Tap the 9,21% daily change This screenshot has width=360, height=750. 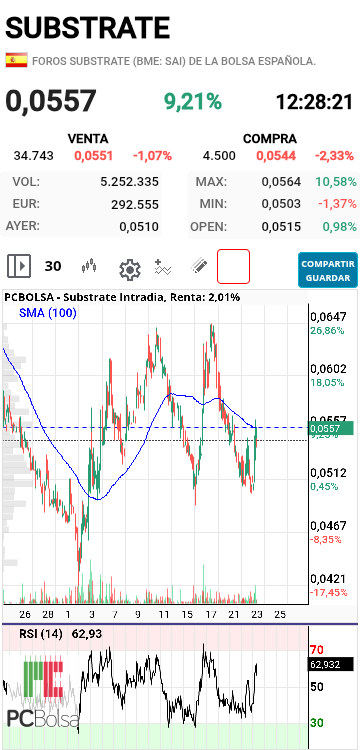(193, 101)
